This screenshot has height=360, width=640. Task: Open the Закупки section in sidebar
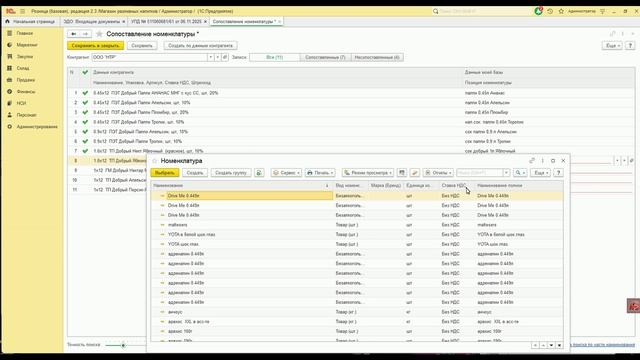click(24, 56)
